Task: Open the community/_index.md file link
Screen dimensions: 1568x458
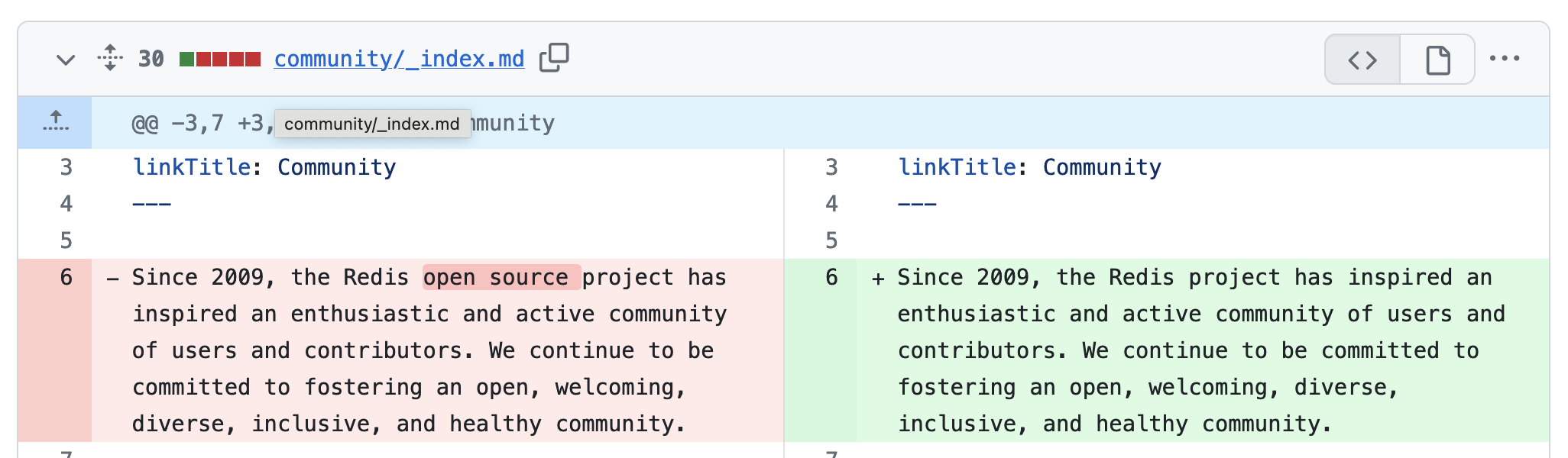Action: pyautogui.click(x=399, y=59)
